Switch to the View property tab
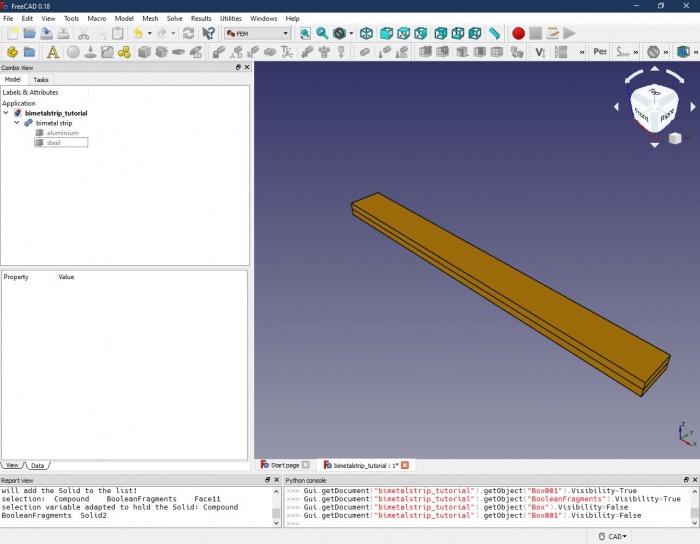Screen dimensions: 700x544 (12, 465)
